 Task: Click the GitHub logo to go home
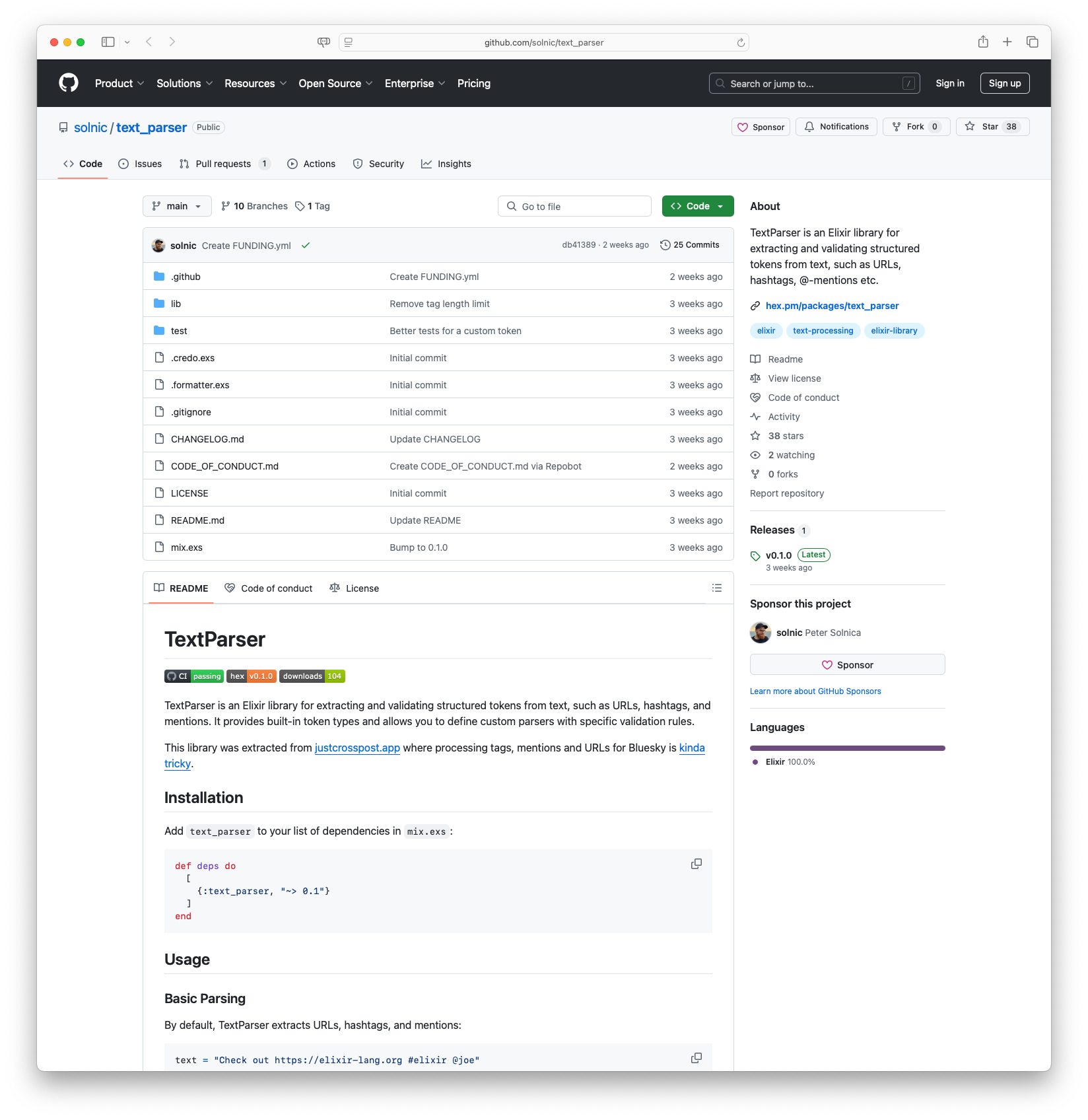click(x=68, y=83)
